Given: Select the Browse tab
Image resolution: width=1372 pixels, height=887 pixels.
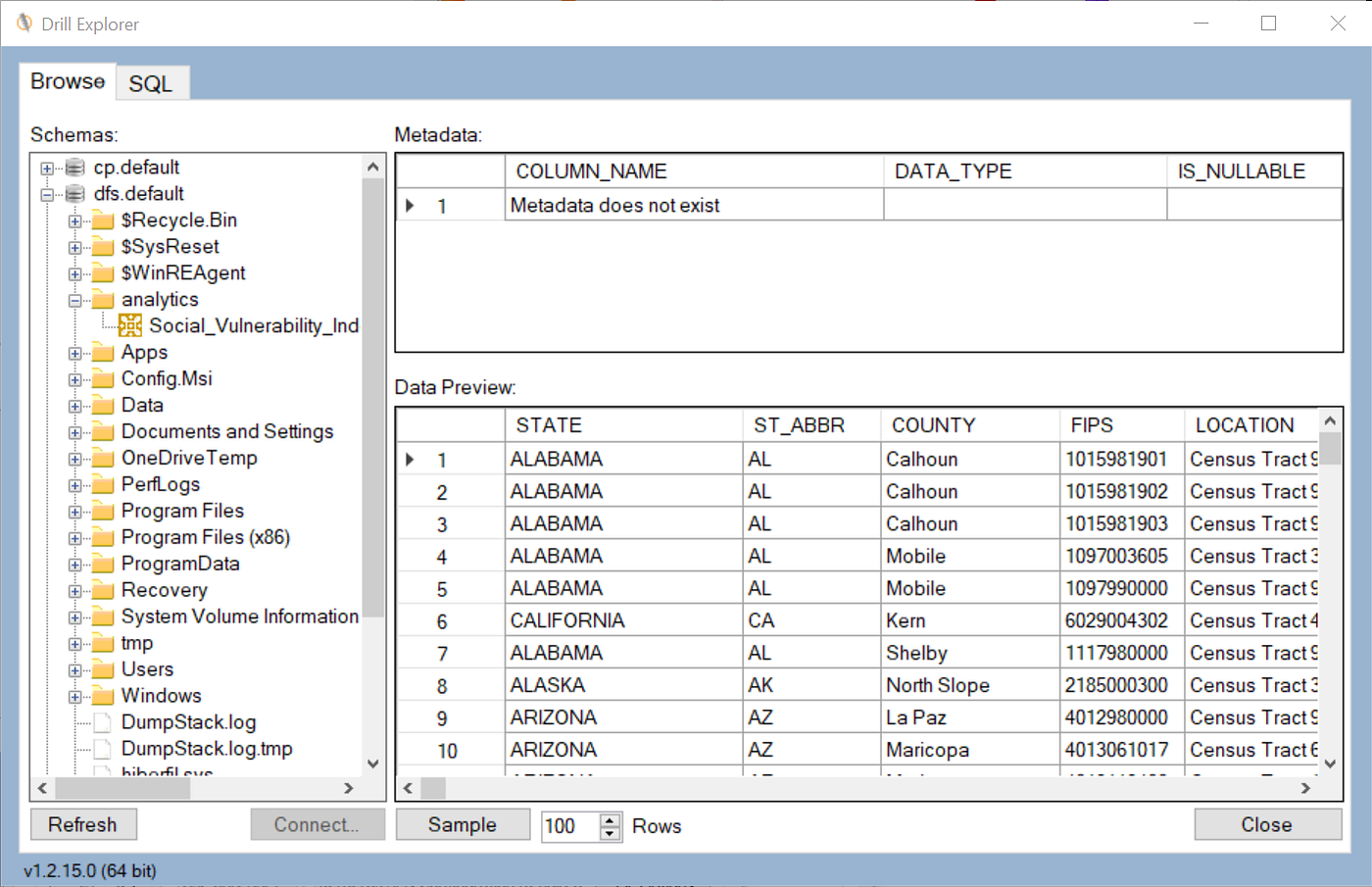Looking at the screenshot, I should tap(66, 81).
